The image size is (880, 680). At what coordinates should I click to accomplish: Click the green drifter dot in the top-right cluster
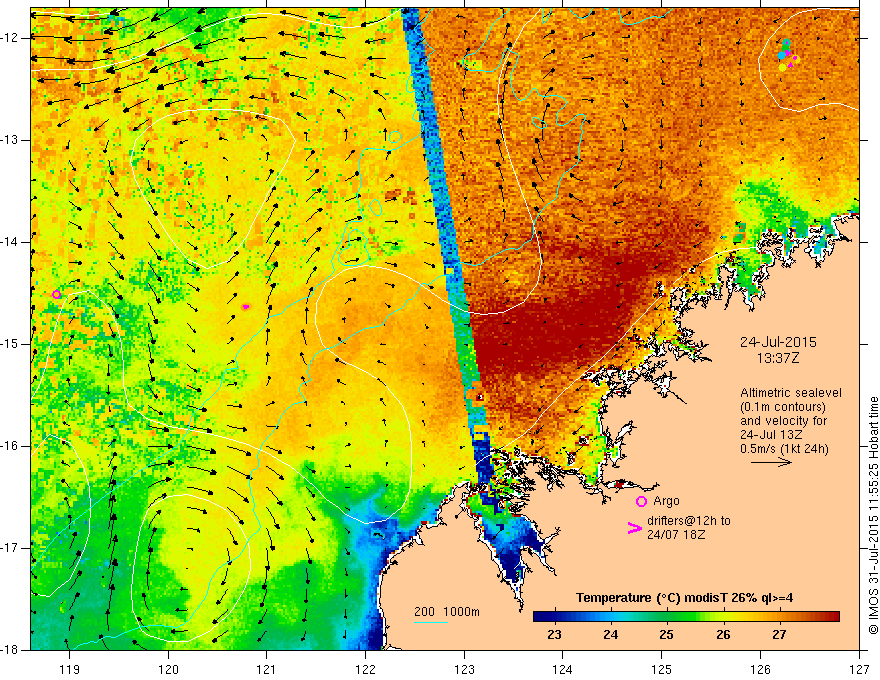pos(786,48)
